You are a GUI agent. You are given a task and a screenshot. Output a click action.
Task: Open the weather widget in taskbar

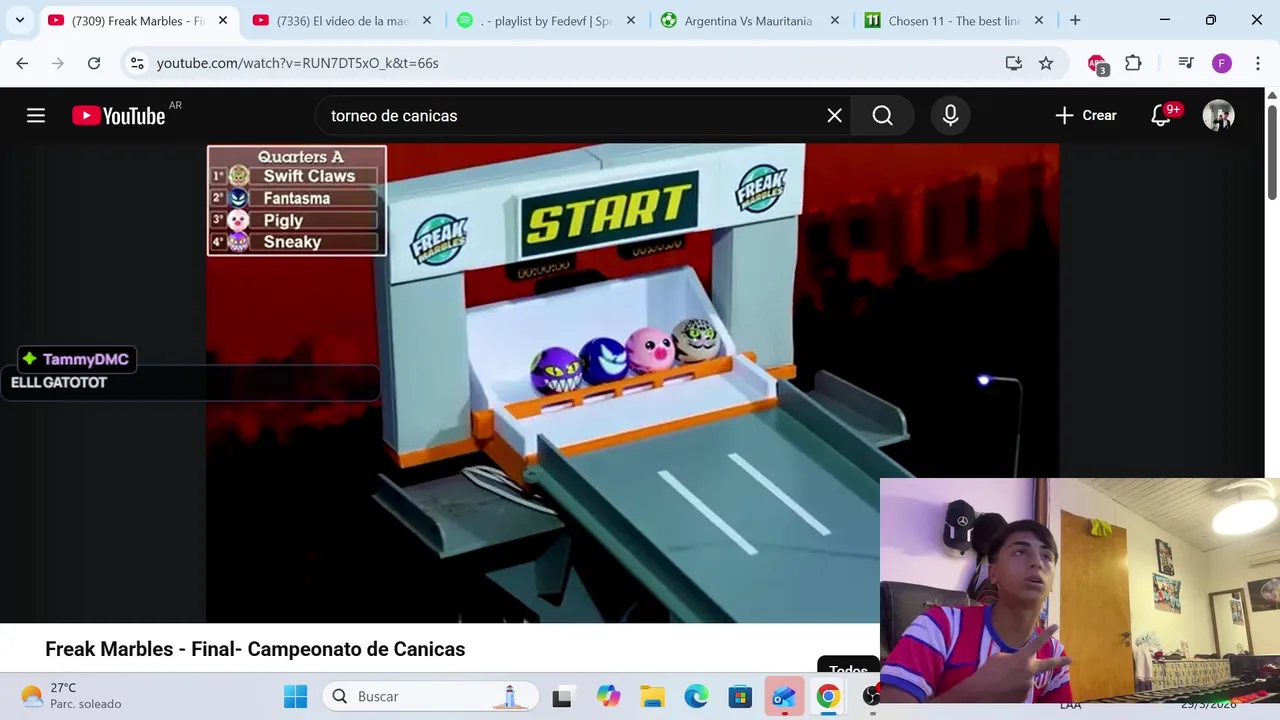pos(72,696)
